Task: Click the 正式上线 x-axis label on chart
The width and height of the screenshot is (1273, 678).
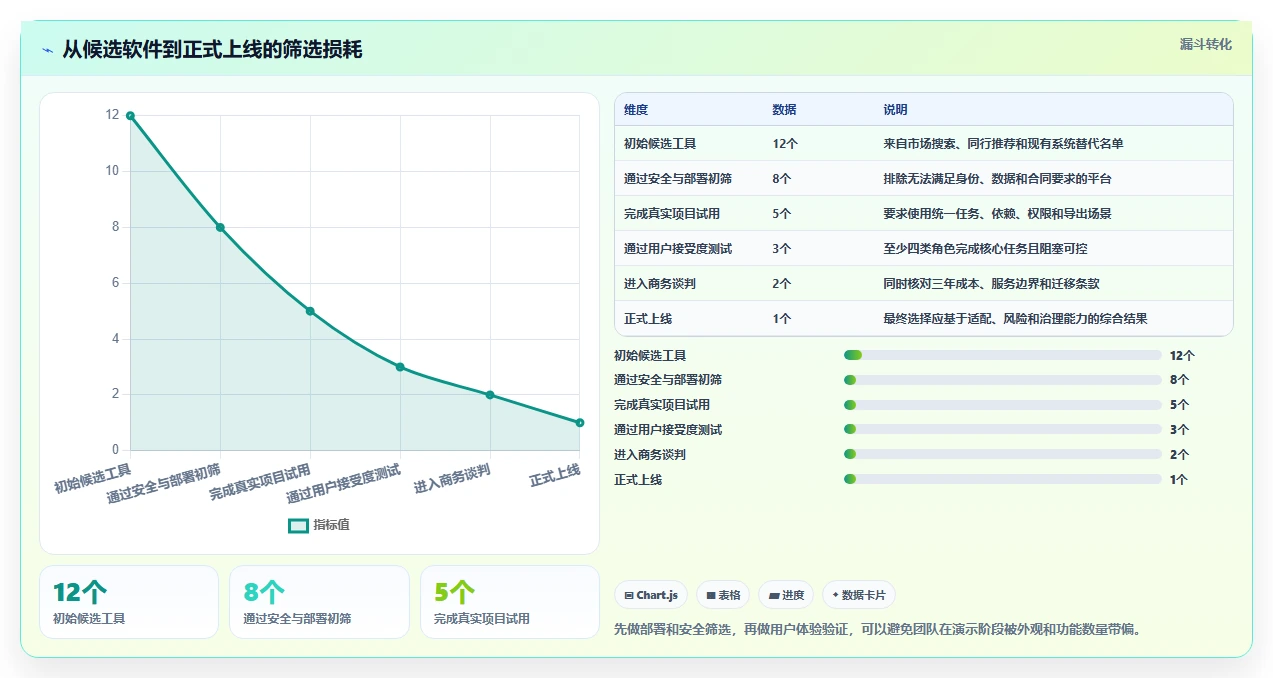Action: (x=556, y=475)
